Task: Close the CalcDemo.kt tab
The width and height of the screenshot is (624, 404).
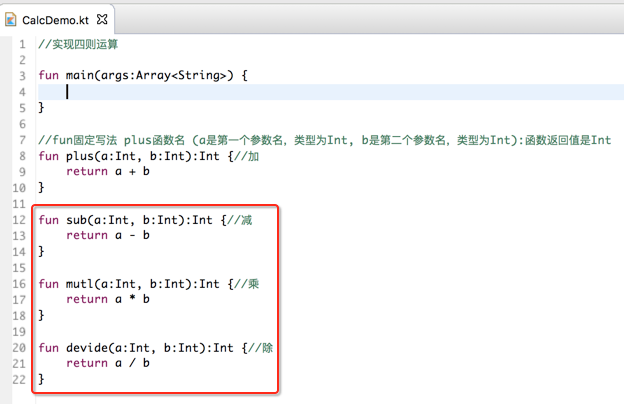Action: pos(102,19)
